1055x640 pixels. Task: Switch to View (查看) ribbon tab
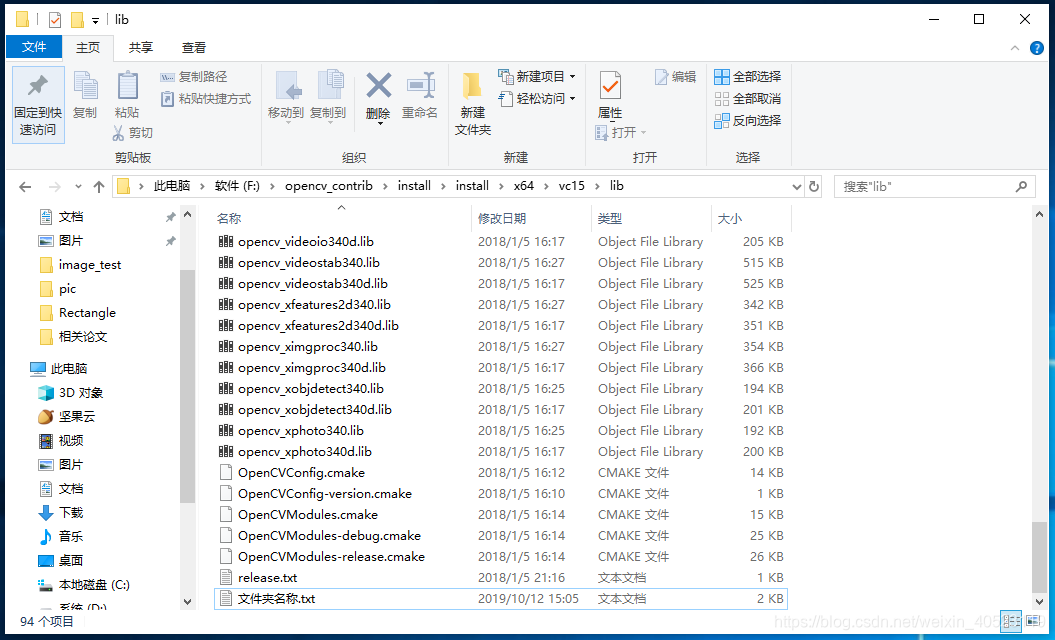coord(194,48)
